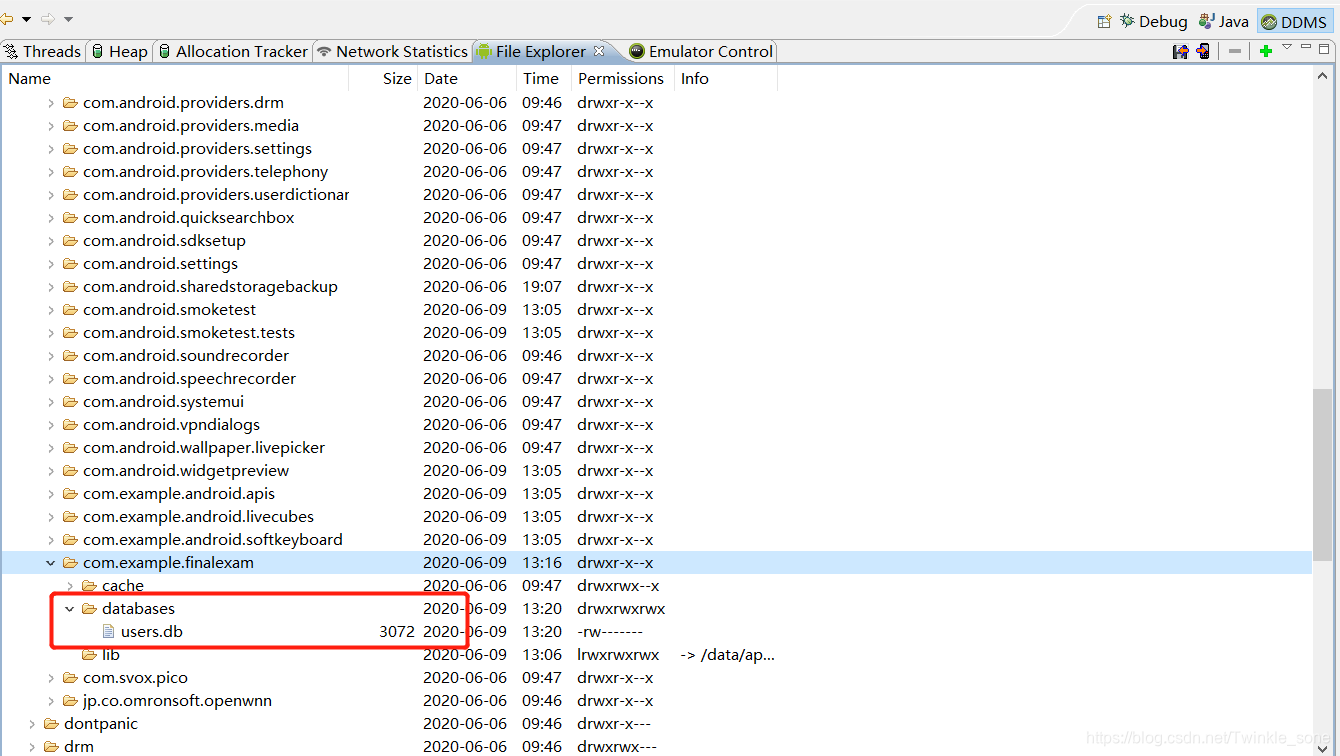Open the Heap tab
Viewport: 1340px width, 756px height.
119,51
